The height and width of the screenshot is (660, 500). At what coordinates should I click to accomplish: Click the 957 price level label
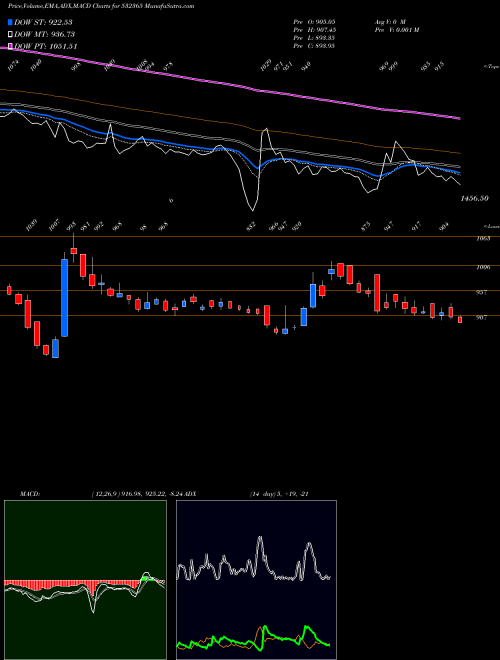(x=481, y=292)
